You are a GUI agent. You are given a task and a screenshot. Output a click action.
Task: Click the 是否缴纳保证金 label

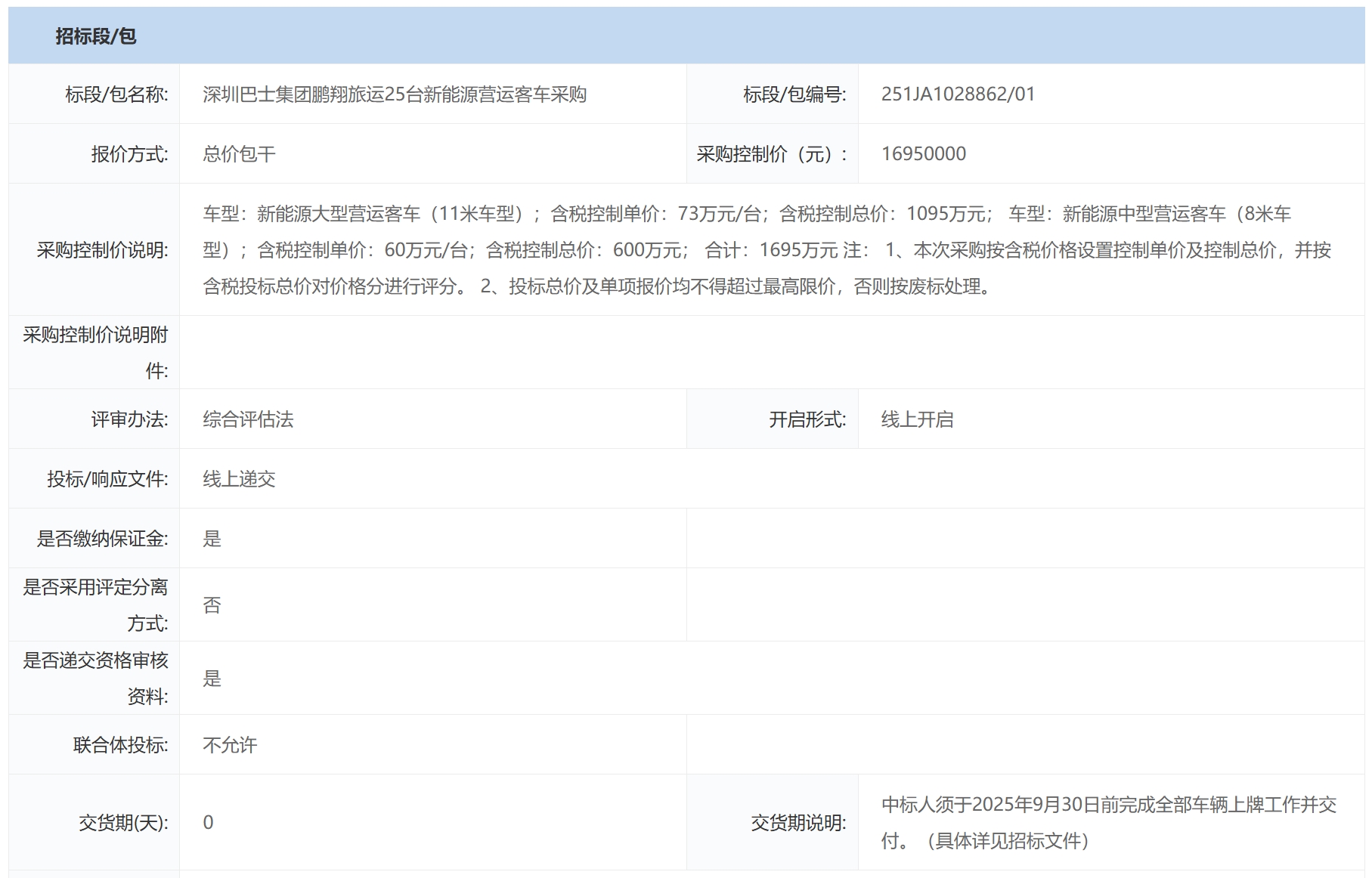pyautogui.click(x=102, y=539)
